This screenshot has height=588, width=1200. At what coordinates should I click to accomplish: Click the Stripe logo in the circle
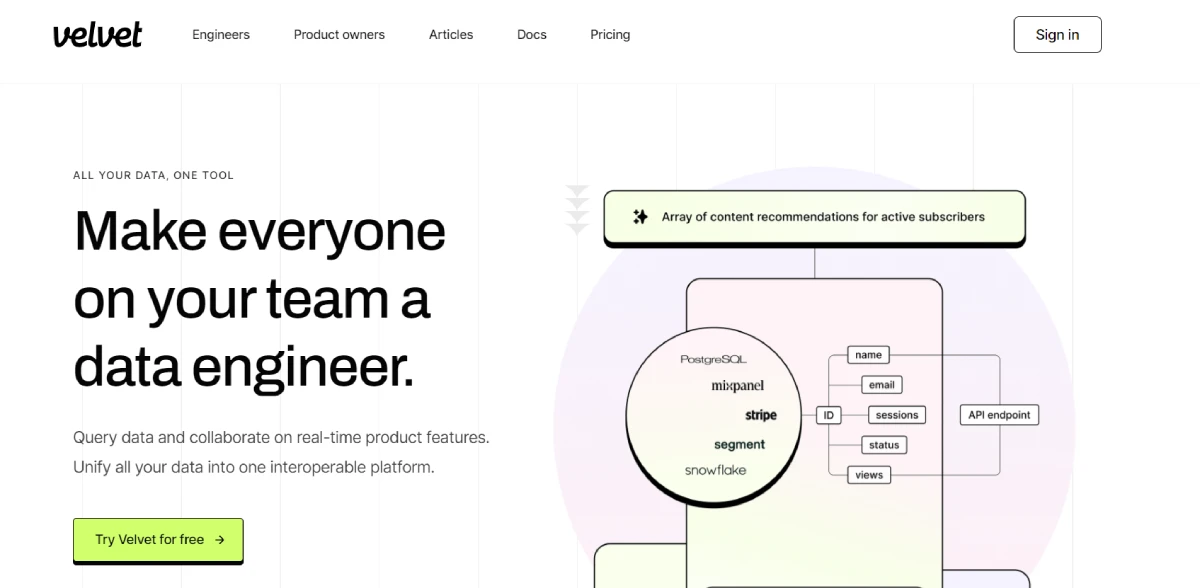click(x=760, y=415)
